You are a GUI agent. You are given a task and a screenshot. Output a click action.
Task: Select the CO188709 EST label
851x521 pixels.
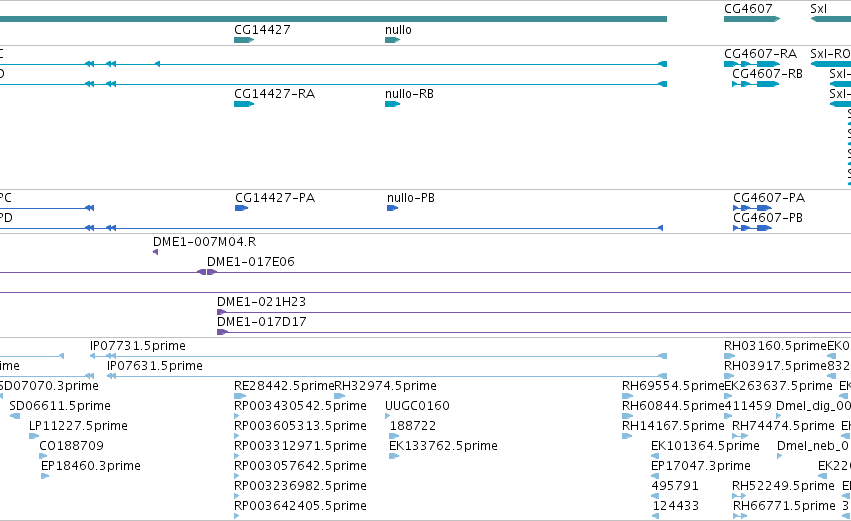71,446
